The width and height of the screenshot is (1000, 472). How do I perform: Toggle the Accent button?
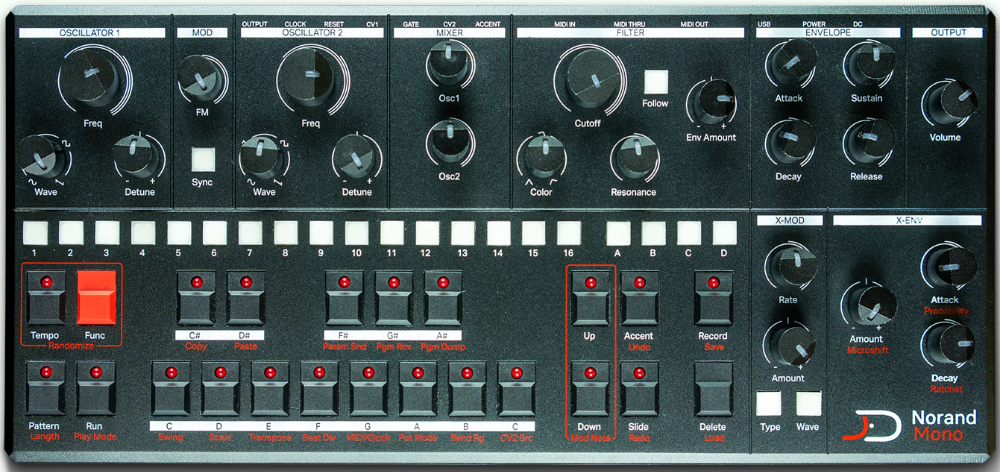pyautogui.click(x=638, y=297)
